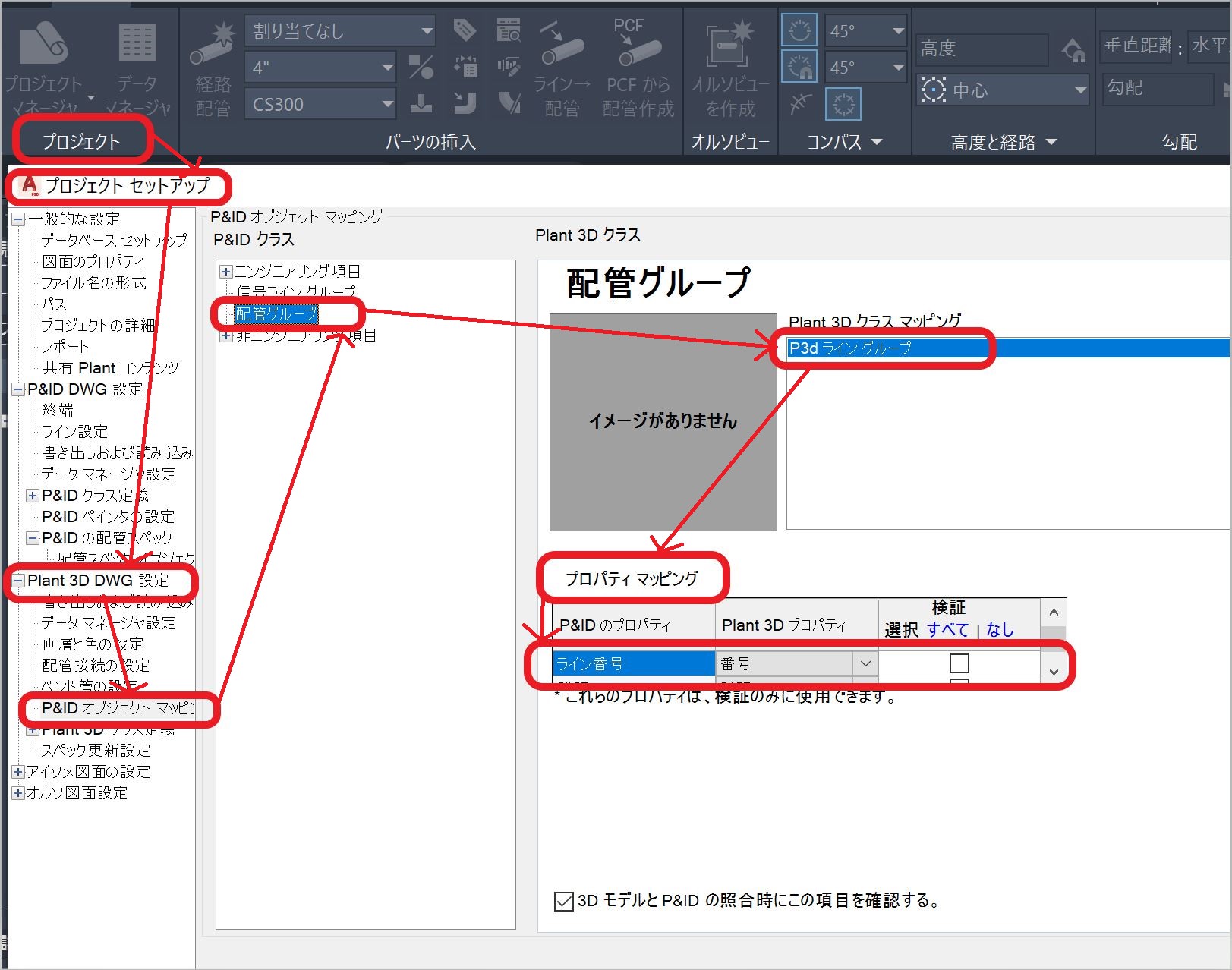Click in the 高度 input field
Screen dimensions: 1232x970
pos(982,50)
